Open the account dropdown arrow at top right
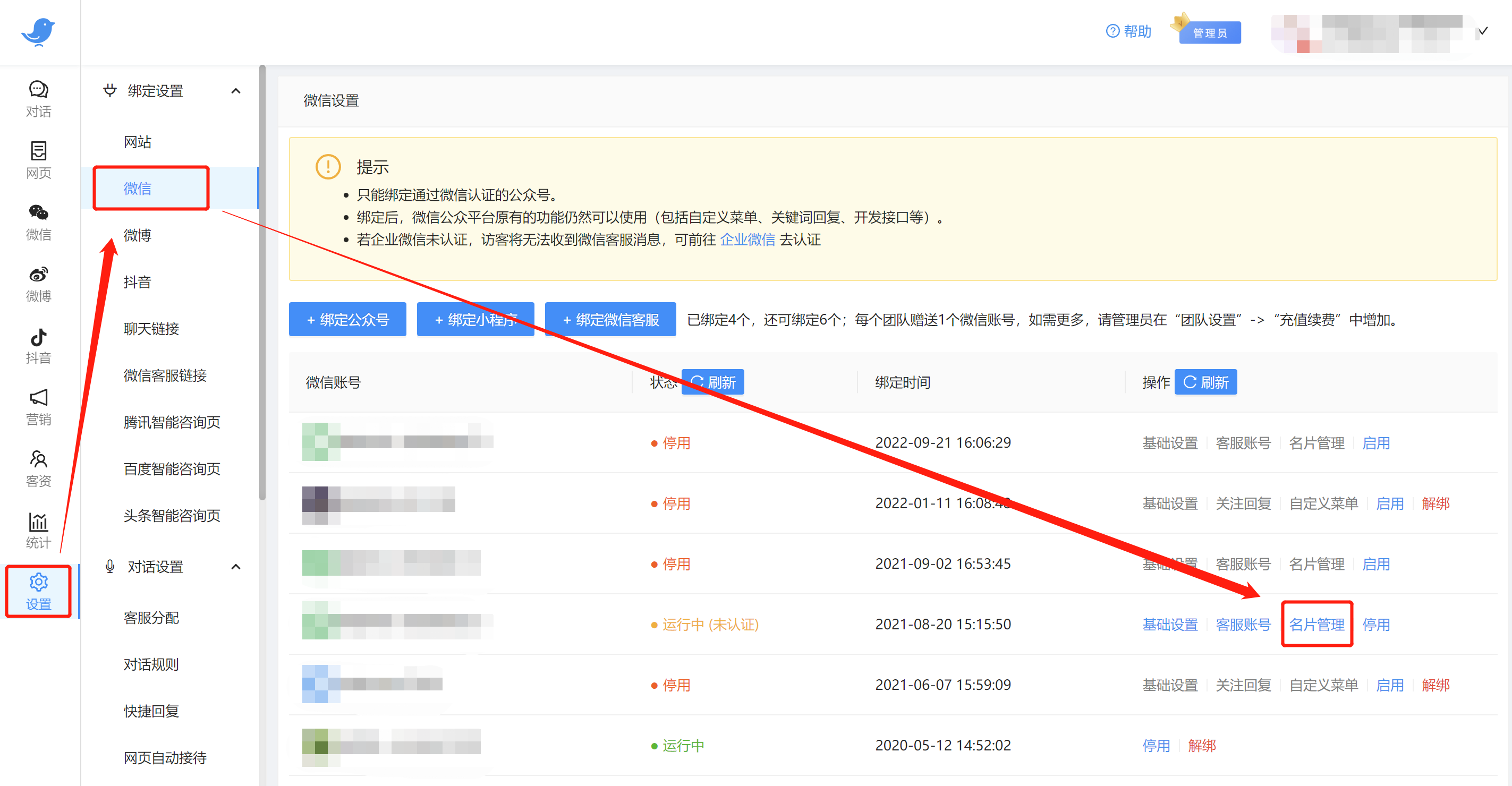Screen dimensions: 1512x786 (1483, 31)
